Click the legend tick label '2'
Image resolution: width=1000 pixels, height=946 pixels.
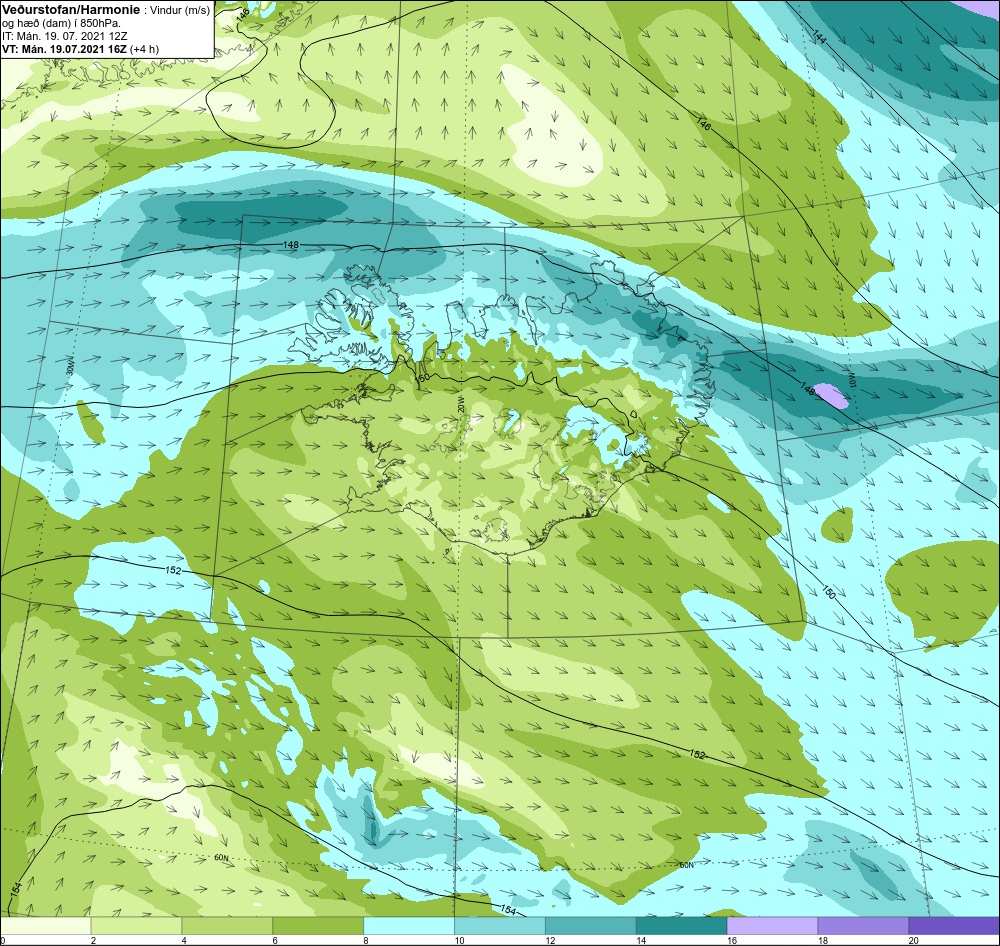pyautogui.click(x=93, y=940)
